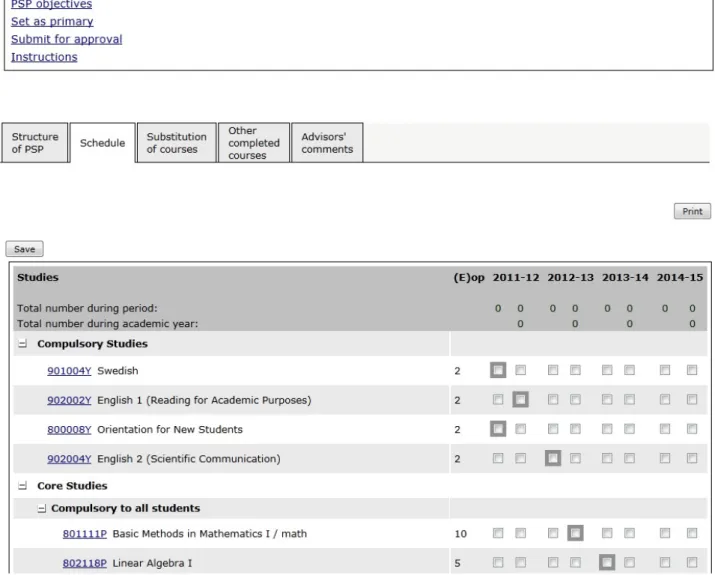This screenshot has width=715, height=575.
Task: Open course 901004Y Swedish link
Action: click(x=69, y=371)
